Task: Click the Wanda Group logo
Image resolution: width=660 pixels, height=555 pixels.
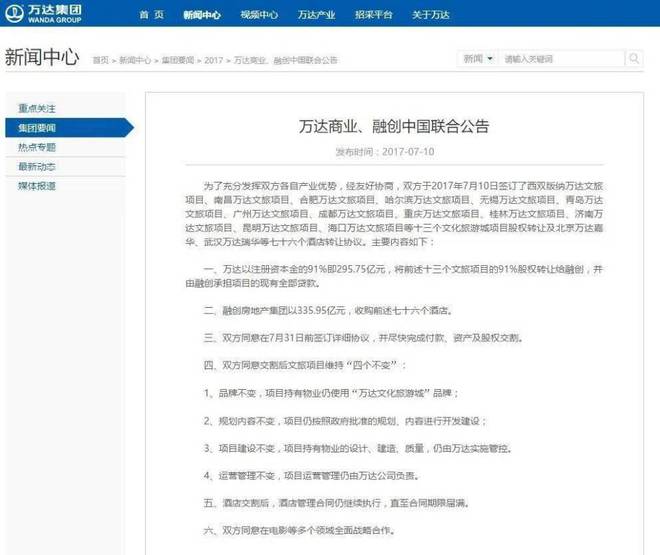Action: [x=44, y=13]
